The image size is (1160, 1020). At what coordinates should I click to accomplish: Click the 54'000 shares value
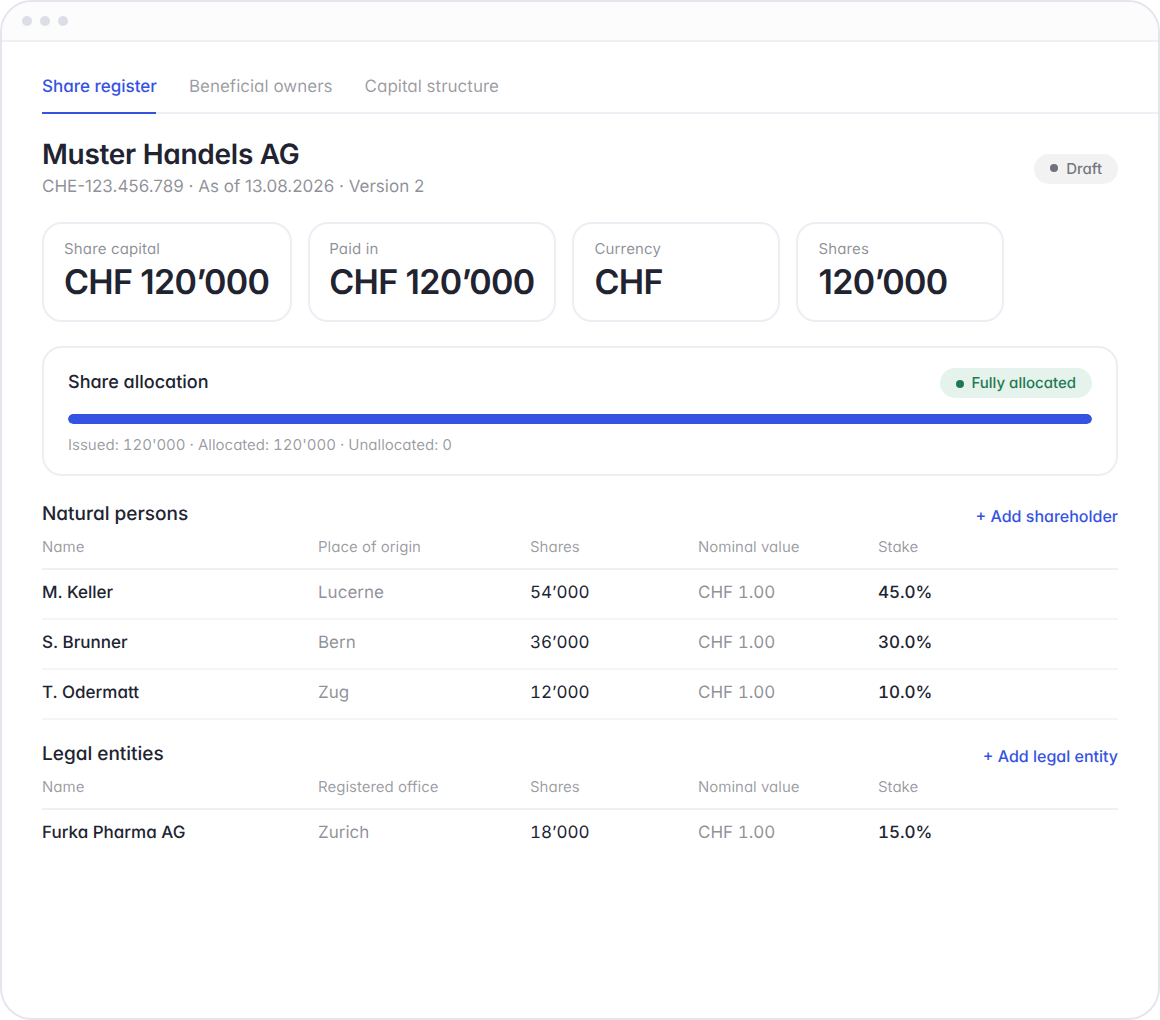pyautogui.click(x=560, y=592)
